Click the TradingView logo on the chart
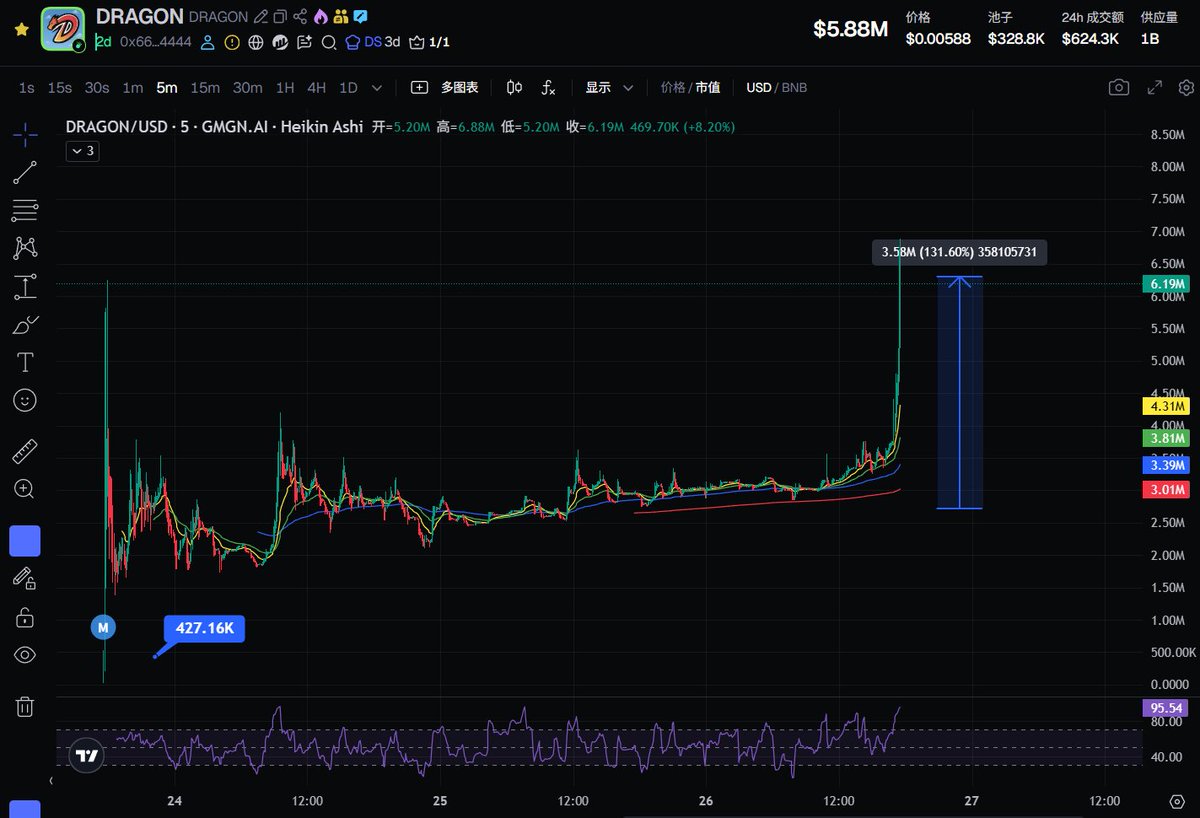The width and height of the screenshot is (1200, 818). 88,757
